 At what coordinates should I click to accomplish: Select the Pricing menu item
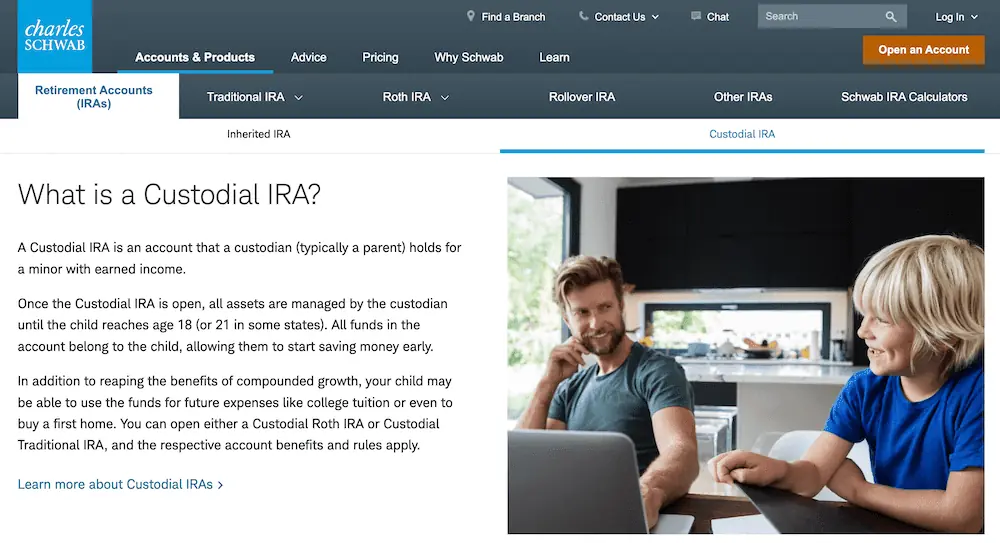pyautogui.click(x=380, y=57)
